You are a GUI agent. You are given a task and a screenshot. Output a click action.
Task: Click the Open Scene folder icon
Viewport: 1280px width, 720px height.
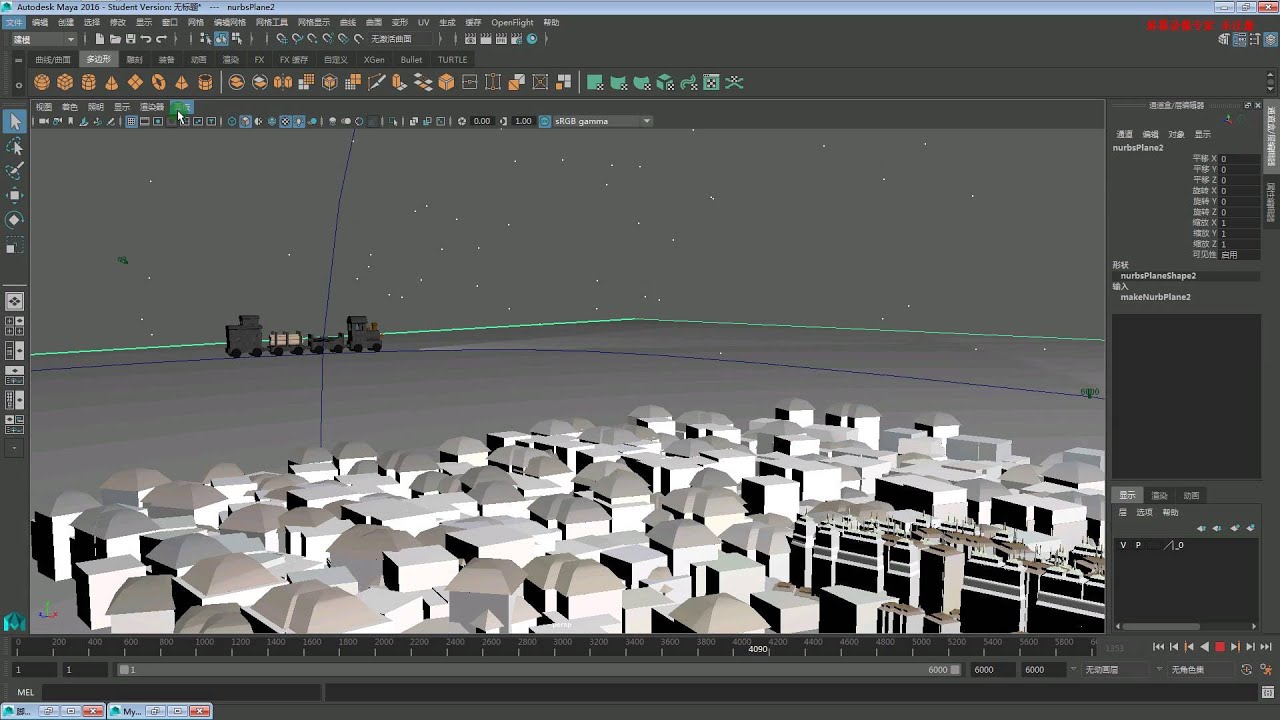point(116,39)
